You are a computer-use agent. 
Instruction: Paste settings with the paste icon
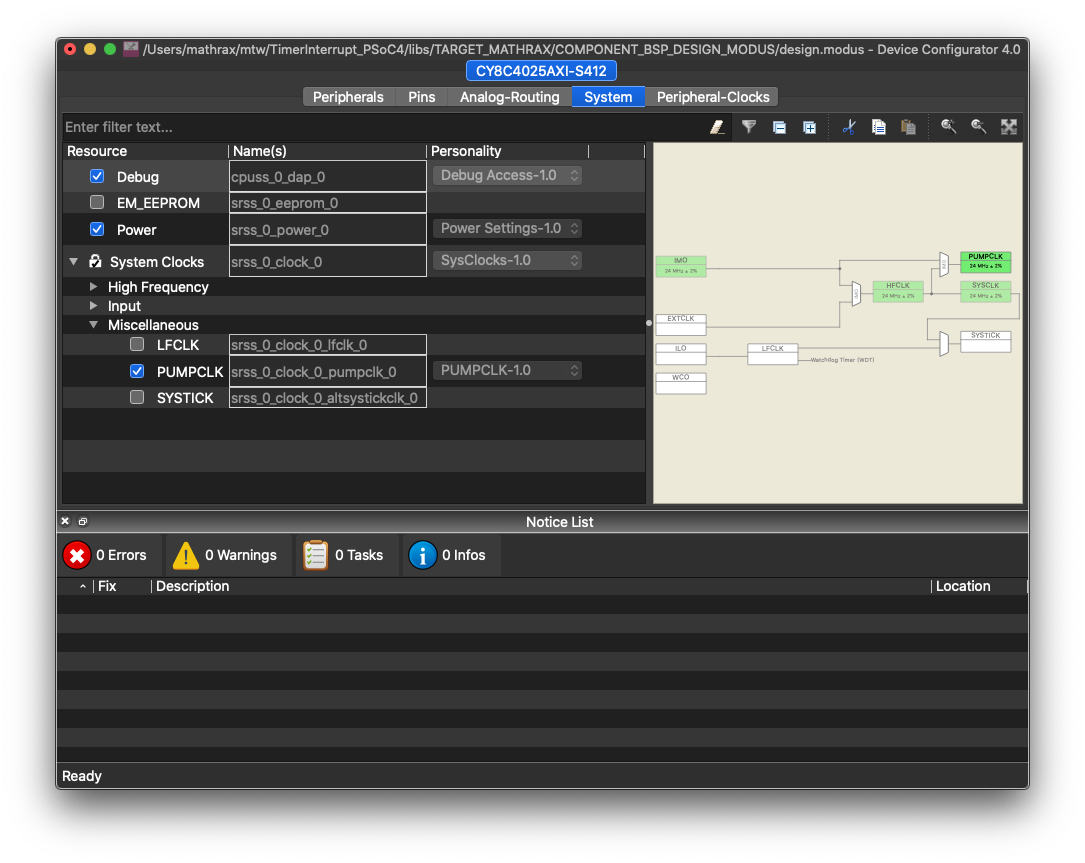(x=908, y=127)
